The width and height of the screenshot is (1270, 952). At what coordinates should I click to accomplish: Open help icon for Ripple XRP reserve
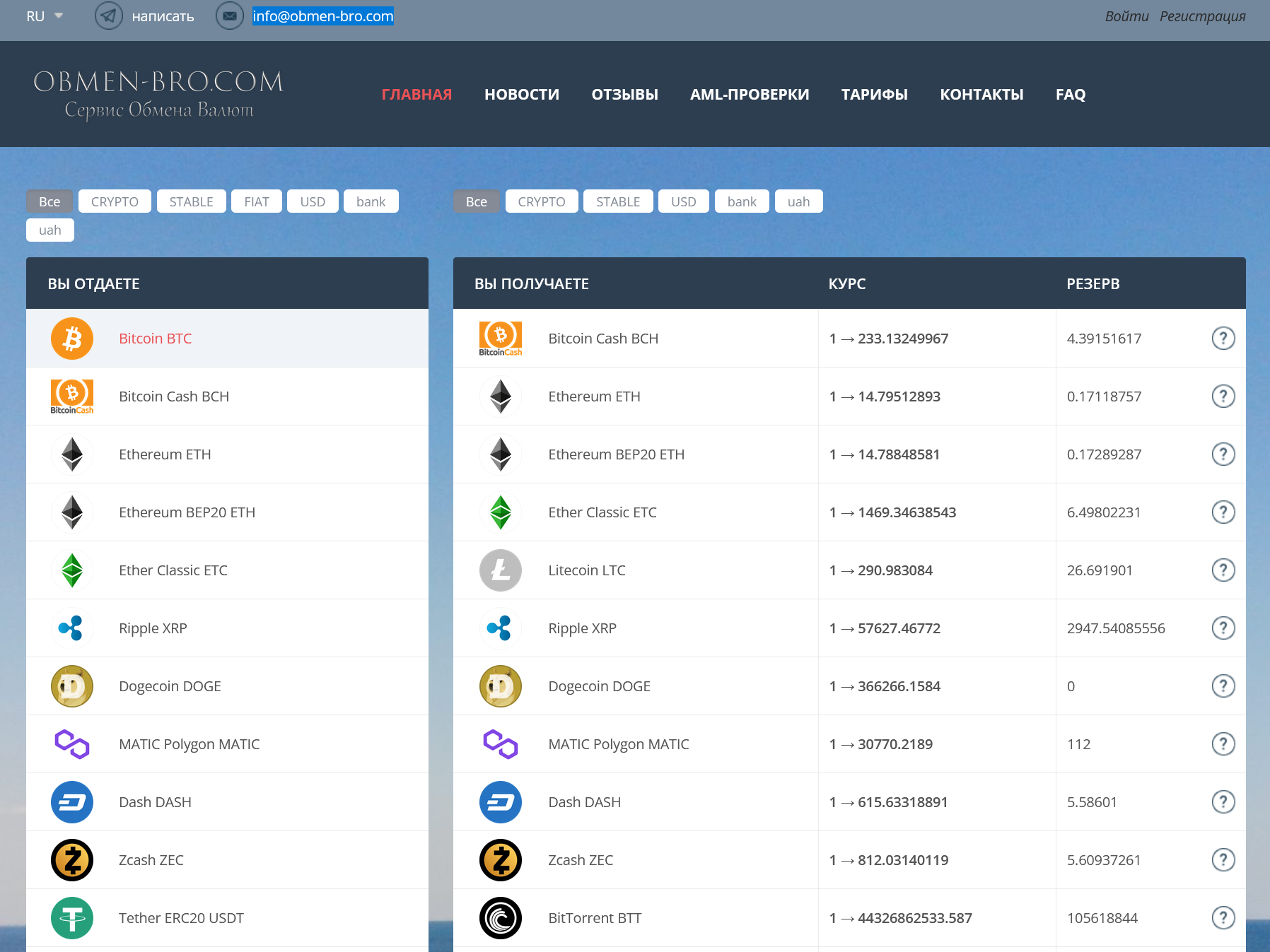(1223, 628)
